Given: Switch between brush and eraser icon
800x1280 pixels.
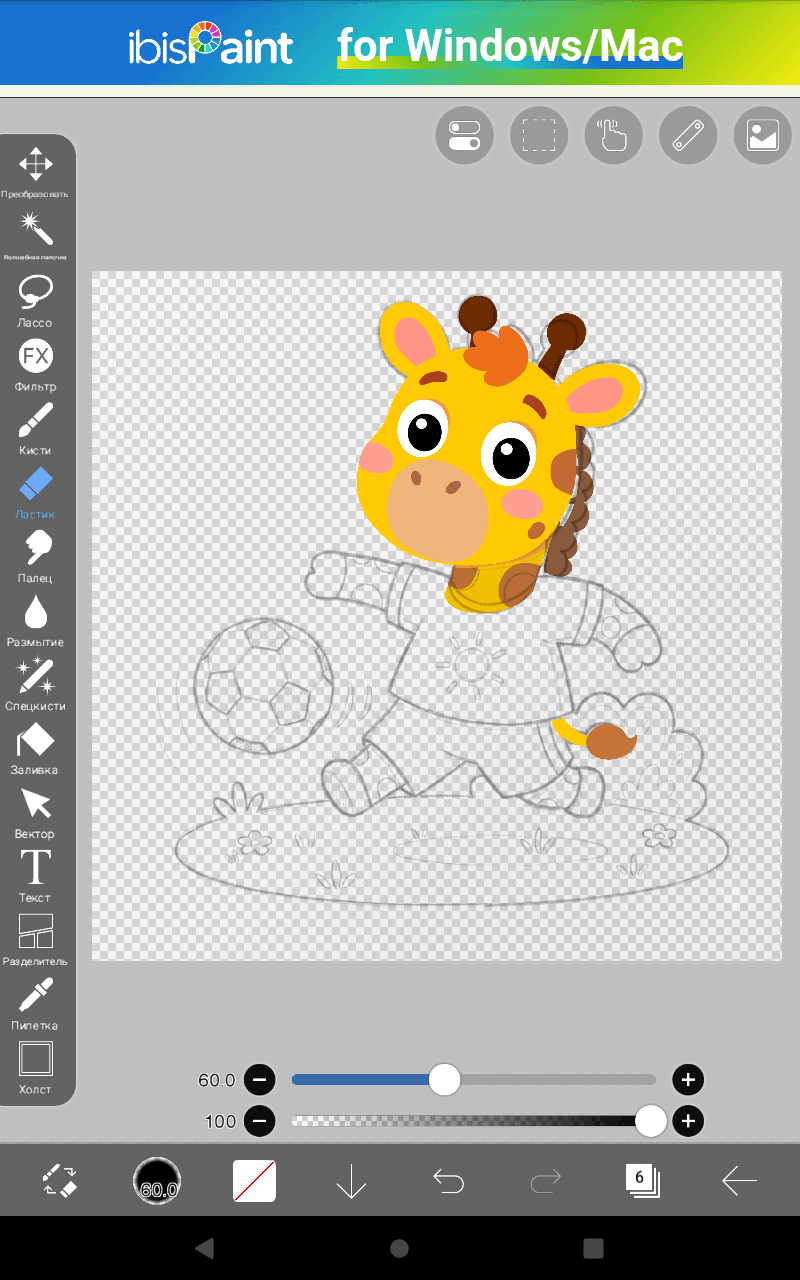Looking at the screenshot, I should tap(60, 1181).
